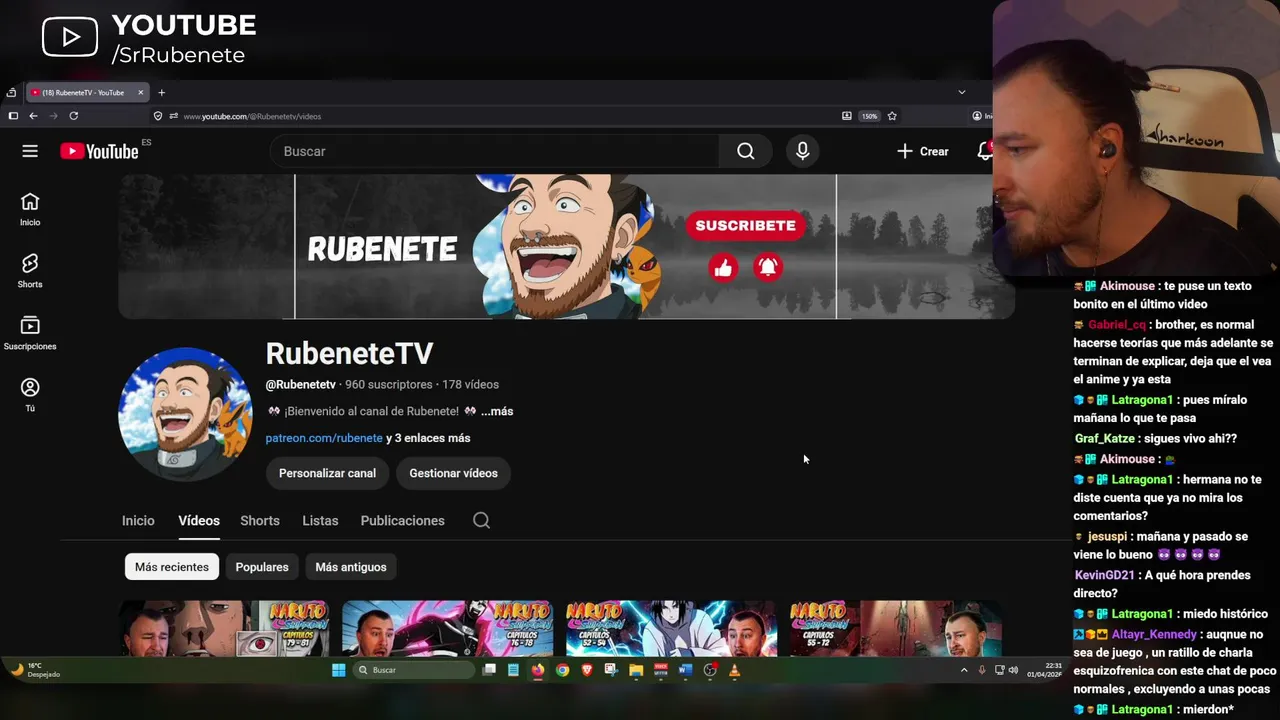
Task: Open the sidebar toggle icon in Firefox toolbar
Action: (13, 116)
